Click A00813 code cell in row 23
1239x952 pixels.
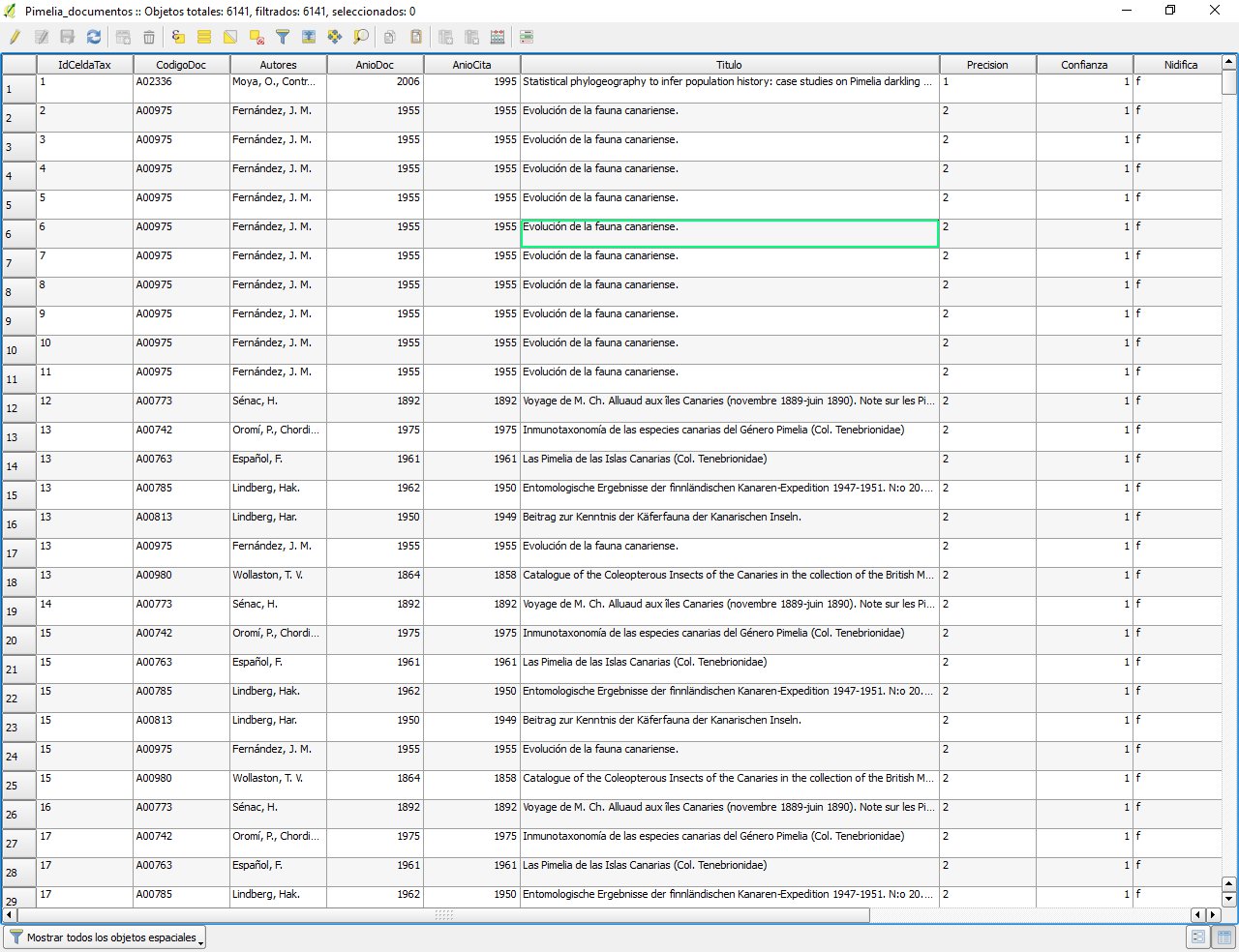tap(181, 728)
